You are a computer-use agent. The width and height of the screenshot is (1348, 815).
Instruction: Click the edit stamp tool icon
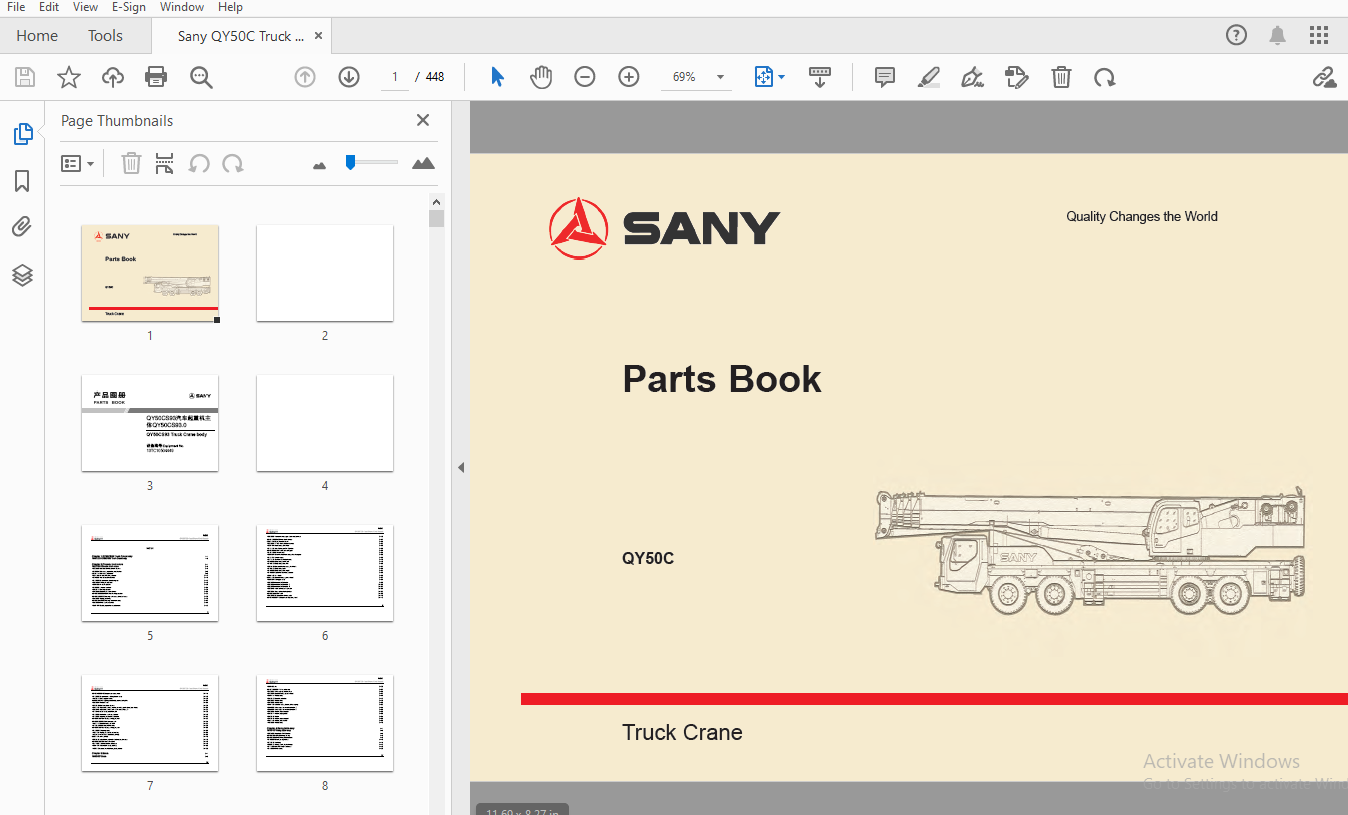click(1017, 77)
